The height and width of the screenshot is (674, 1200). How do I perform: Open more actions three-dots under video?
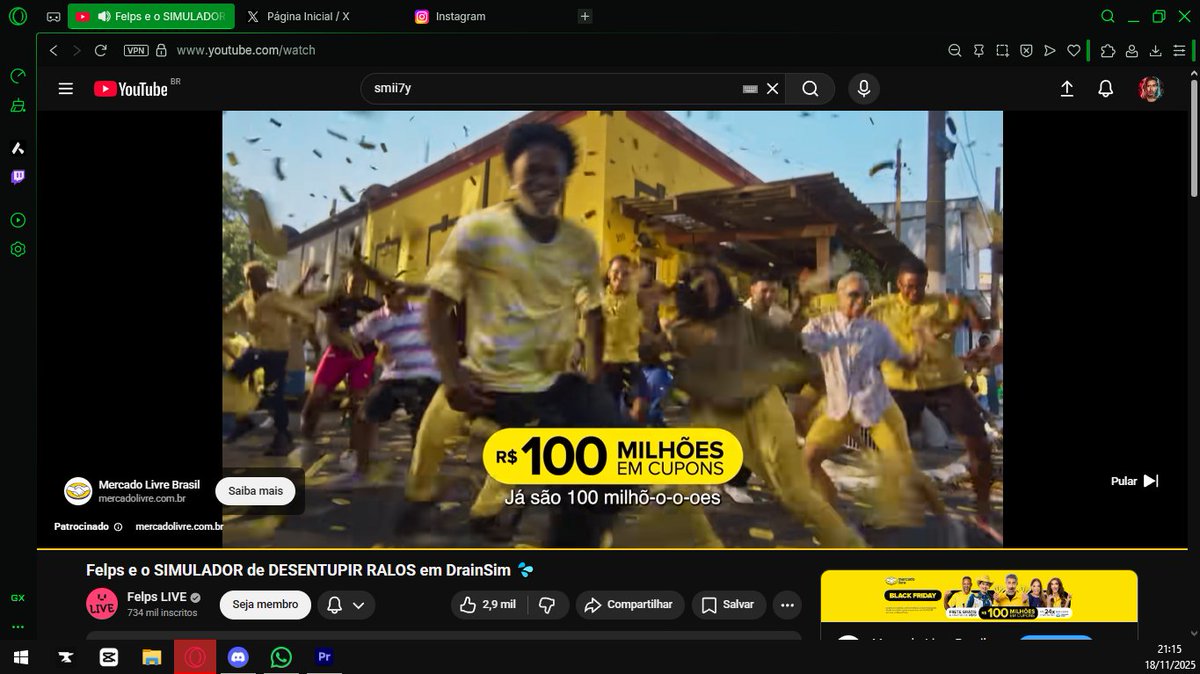788,604
